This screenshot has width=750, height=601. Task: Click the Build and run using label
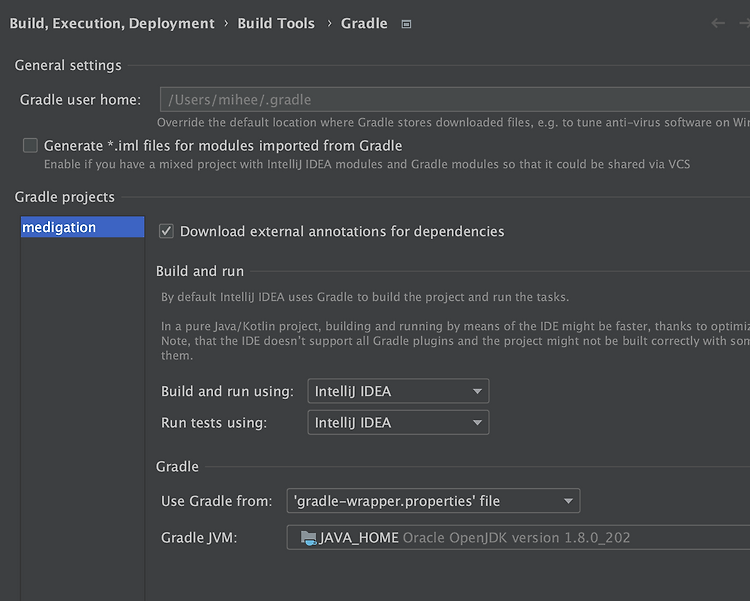click(227, 391)
